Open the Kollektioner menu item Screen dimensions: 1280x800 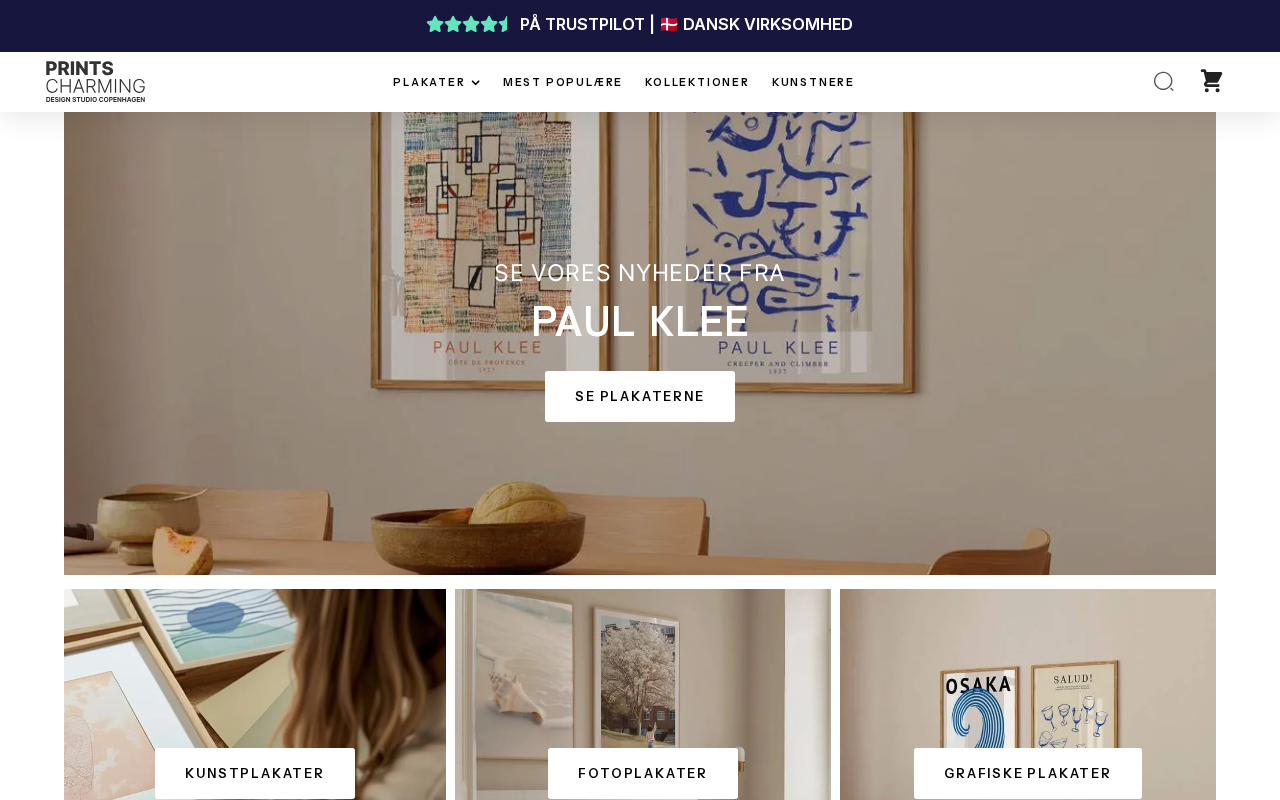click(x=697, y=82)
